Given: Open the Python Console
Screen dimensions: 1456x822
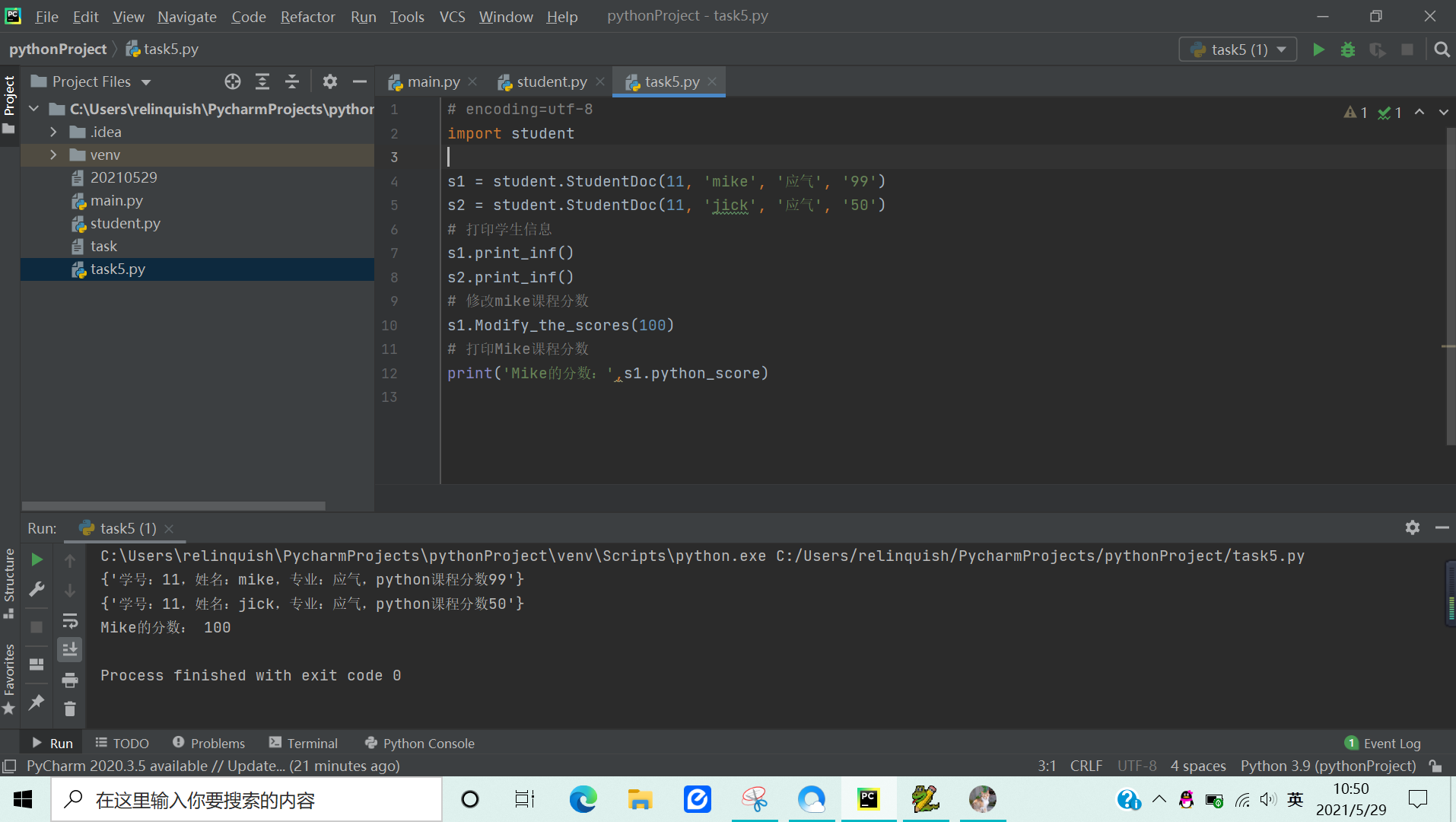Looking at the screenshot, I should click(420, 743).
